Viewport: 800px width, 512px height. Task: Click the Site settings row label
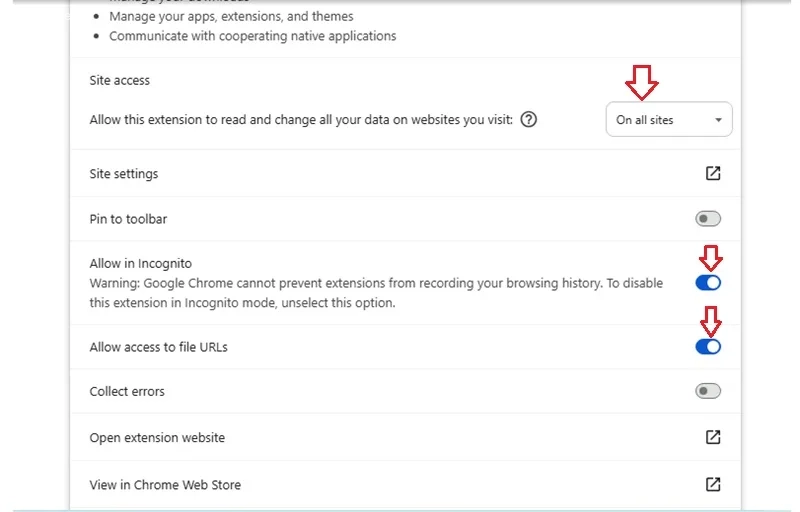[x=124, y=174]
